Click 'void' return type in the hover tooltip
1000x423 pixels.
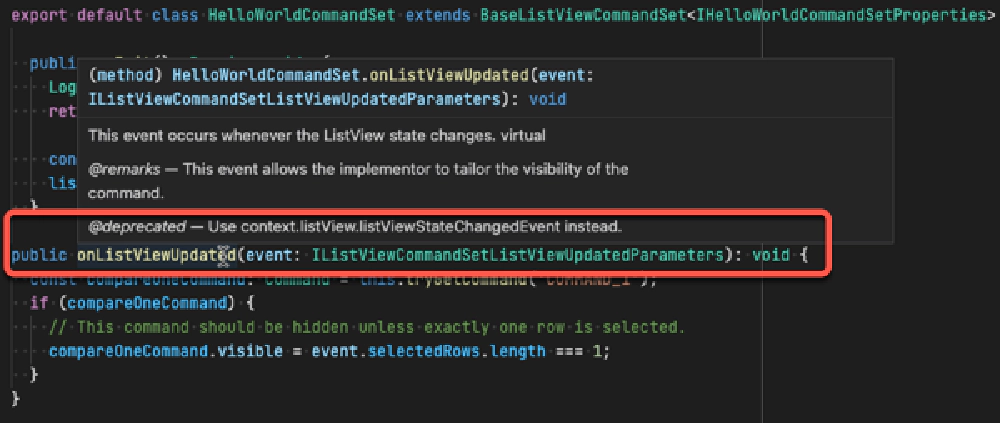(547, 100)
